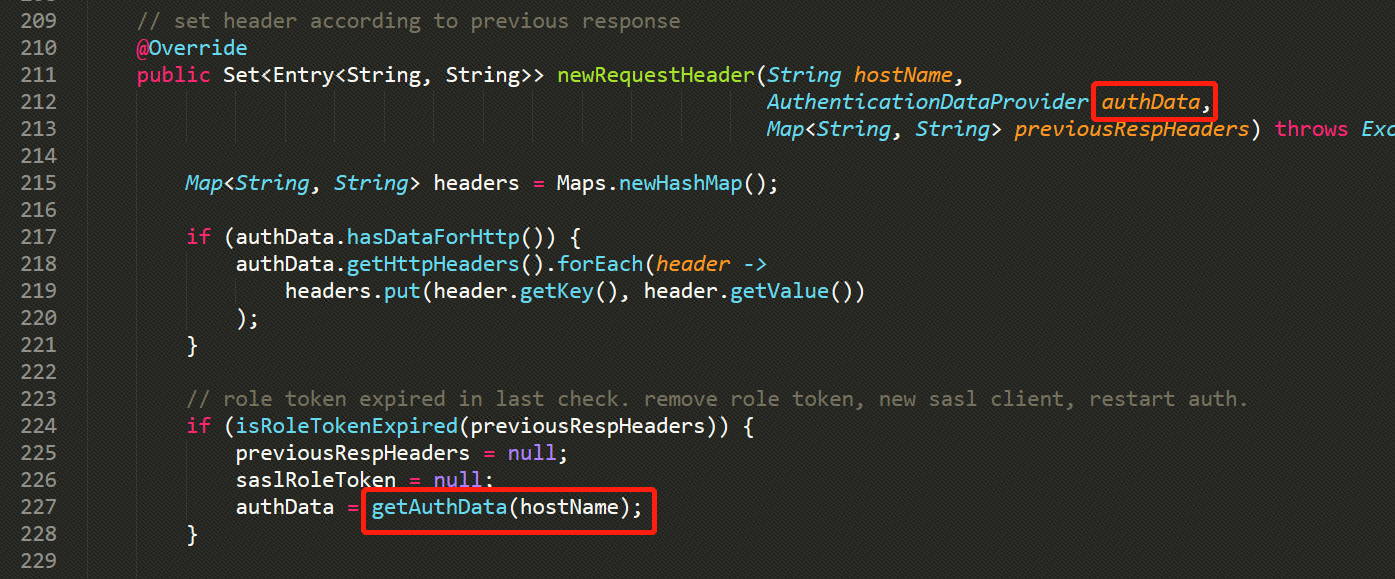Click hasDataForHttp method call
The image size is (1395, 579).
pyautogui.click(x=433, y=237)
